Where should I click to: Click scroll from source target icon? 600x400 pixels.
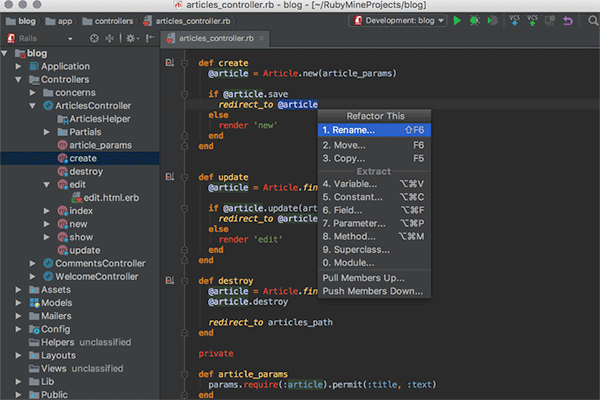click(94, 38)
